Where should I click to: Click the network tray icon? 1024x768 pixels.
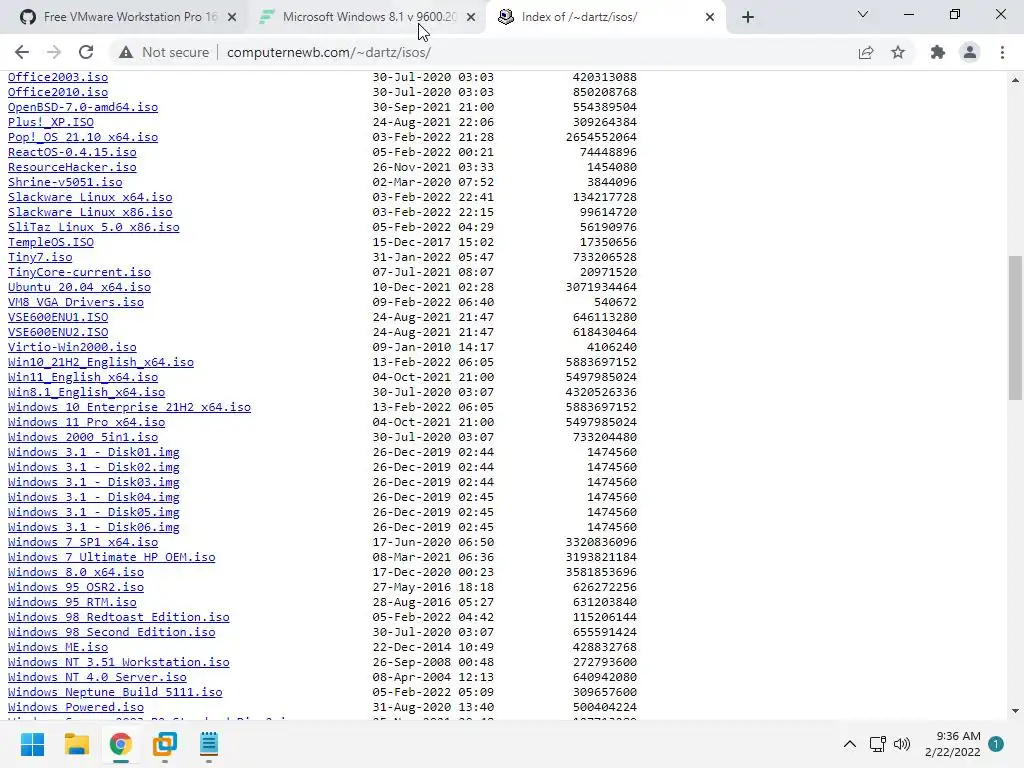(877, 744)
